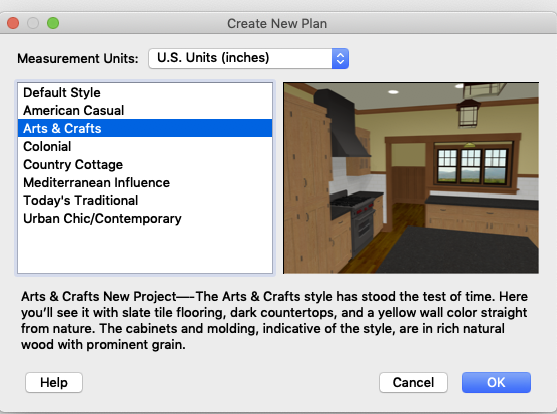Choose Country Cottage style
557x414 pixels.
pyautogui.click(x=145, y=165)
